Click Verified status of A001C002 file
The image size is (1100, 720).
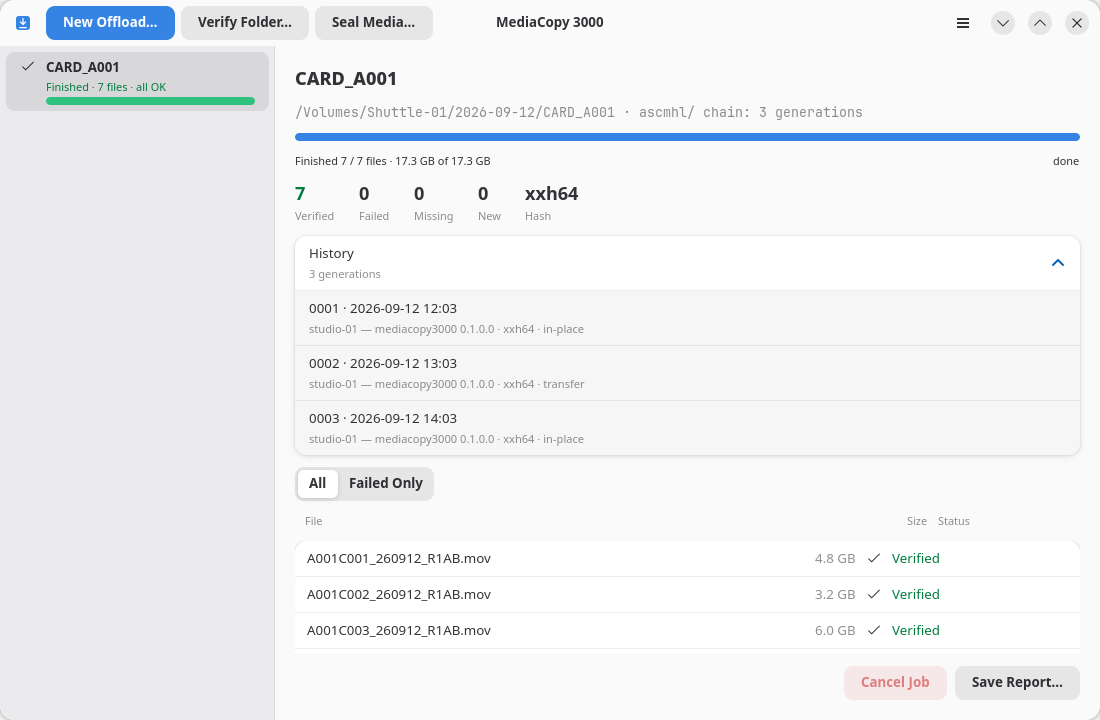click(x=915, y=594)
